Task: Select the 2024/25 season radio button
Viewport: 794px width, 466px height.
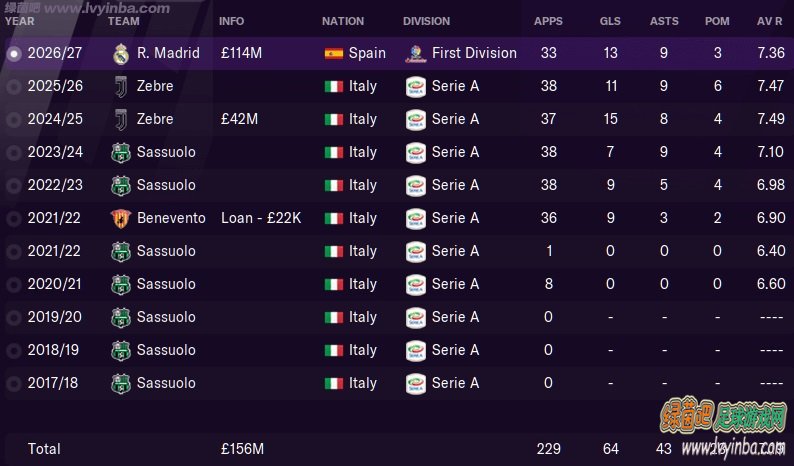Action: coord(14,120)
